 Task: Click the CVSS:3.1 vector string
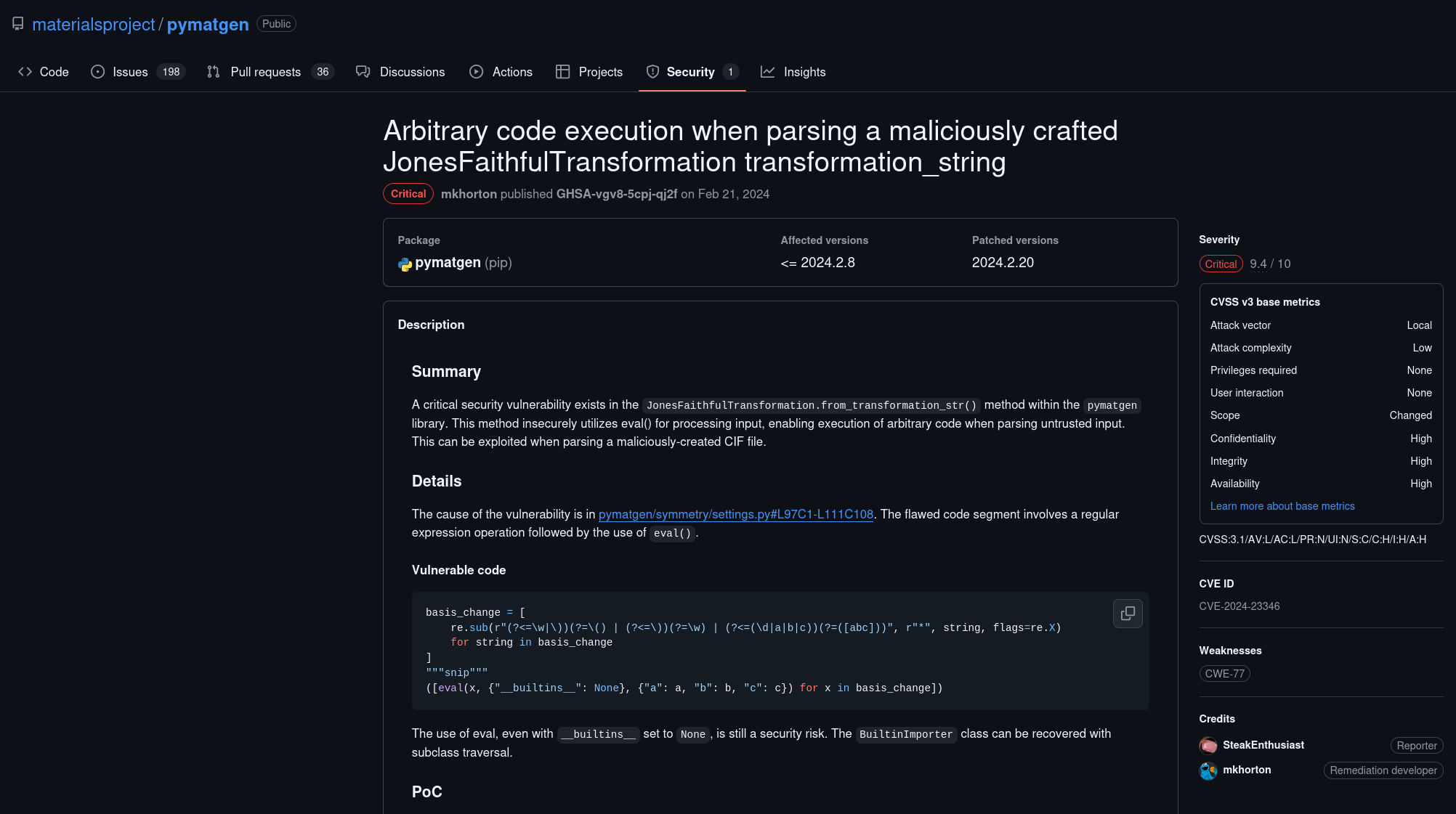tap(1313, 540)
